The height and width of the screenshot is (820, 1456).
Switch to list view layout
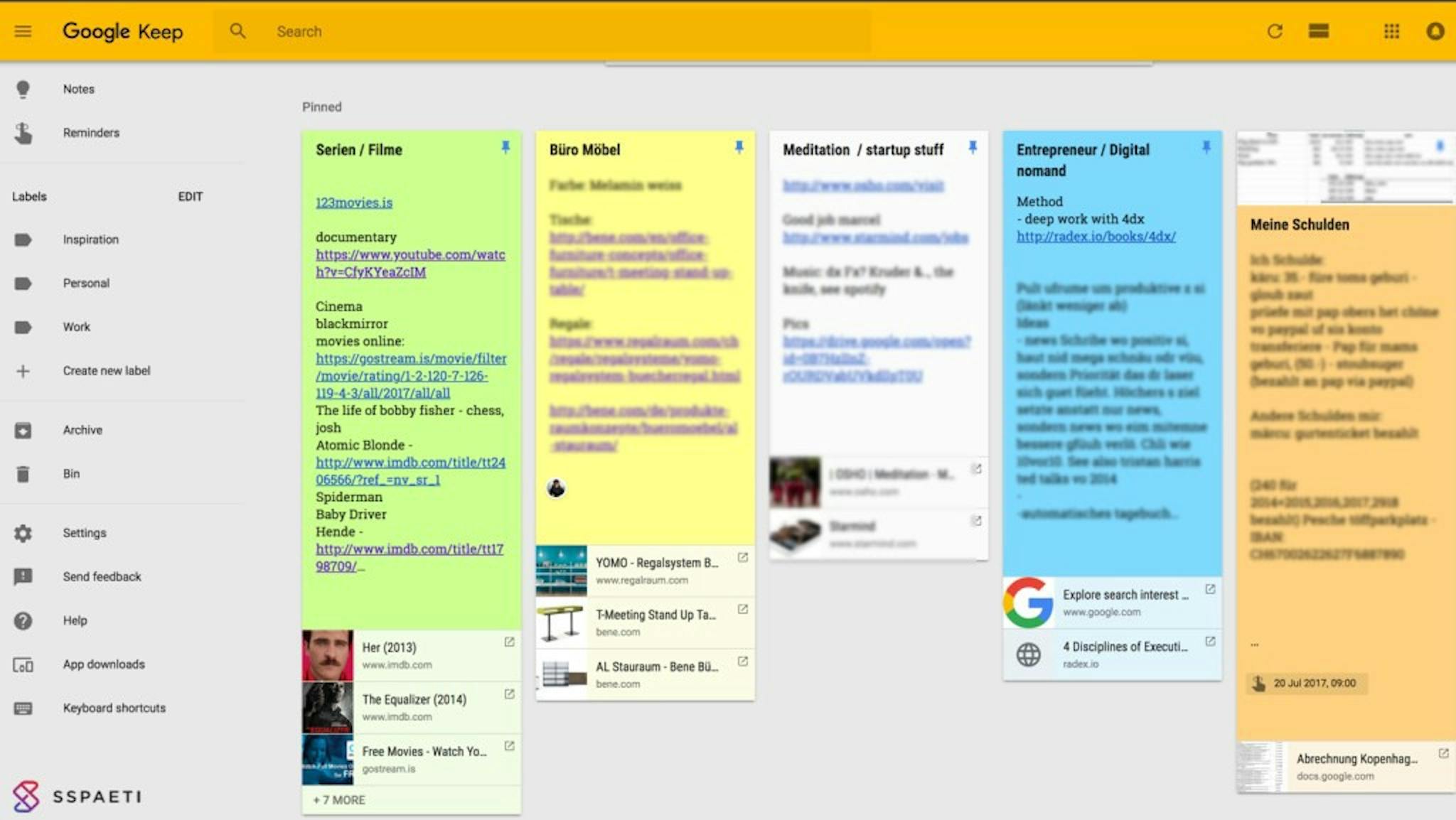[x=1319, y=31]
